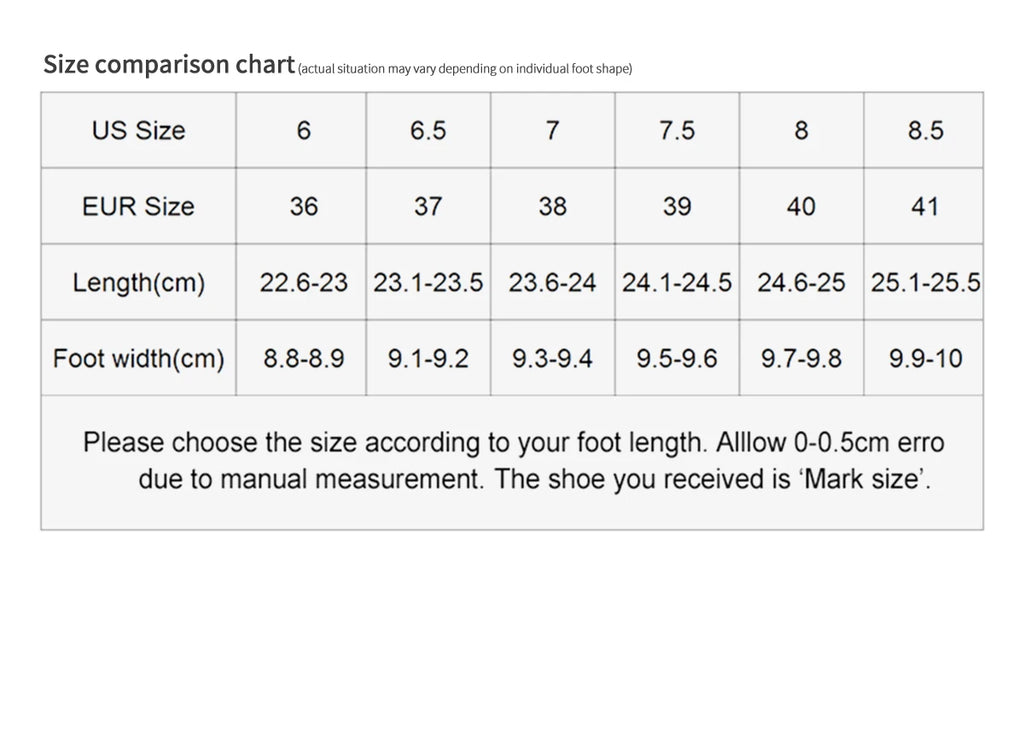Viewport: 1024px width, 733px height.
Task: Select EUR size 41 cell
Action: [x=925, y=206]
